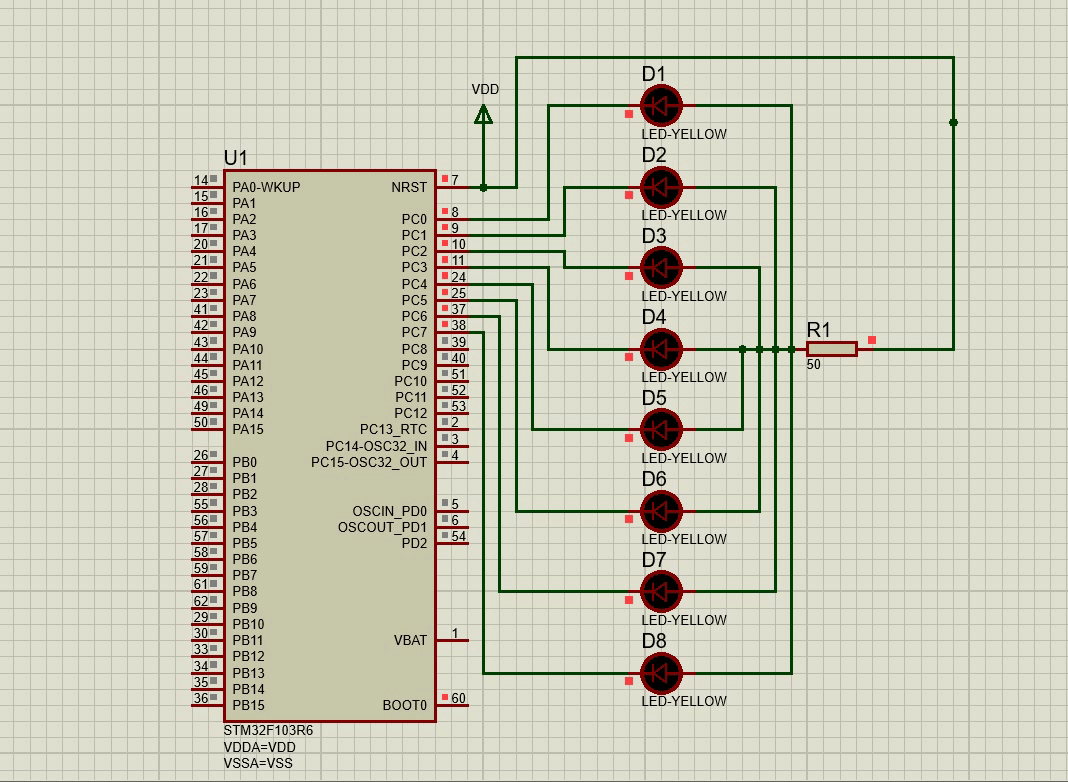Select the D8 LED symbol
This screenshot has height=782, width=1068.
coord(661,672)
